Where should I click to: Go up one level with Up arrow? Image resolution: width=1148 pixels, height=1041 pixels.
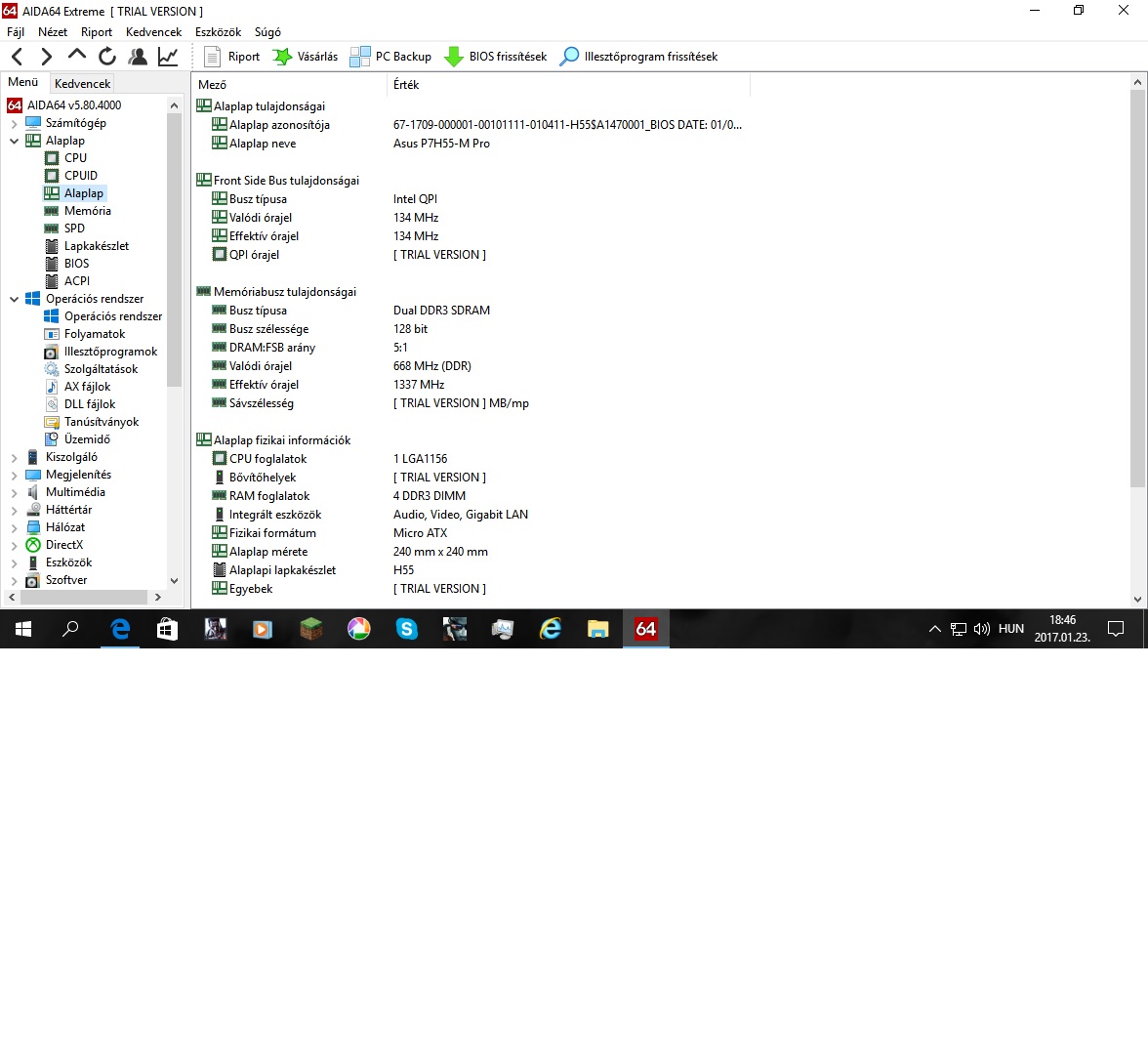pyautogui.click(x=76, y=56)
